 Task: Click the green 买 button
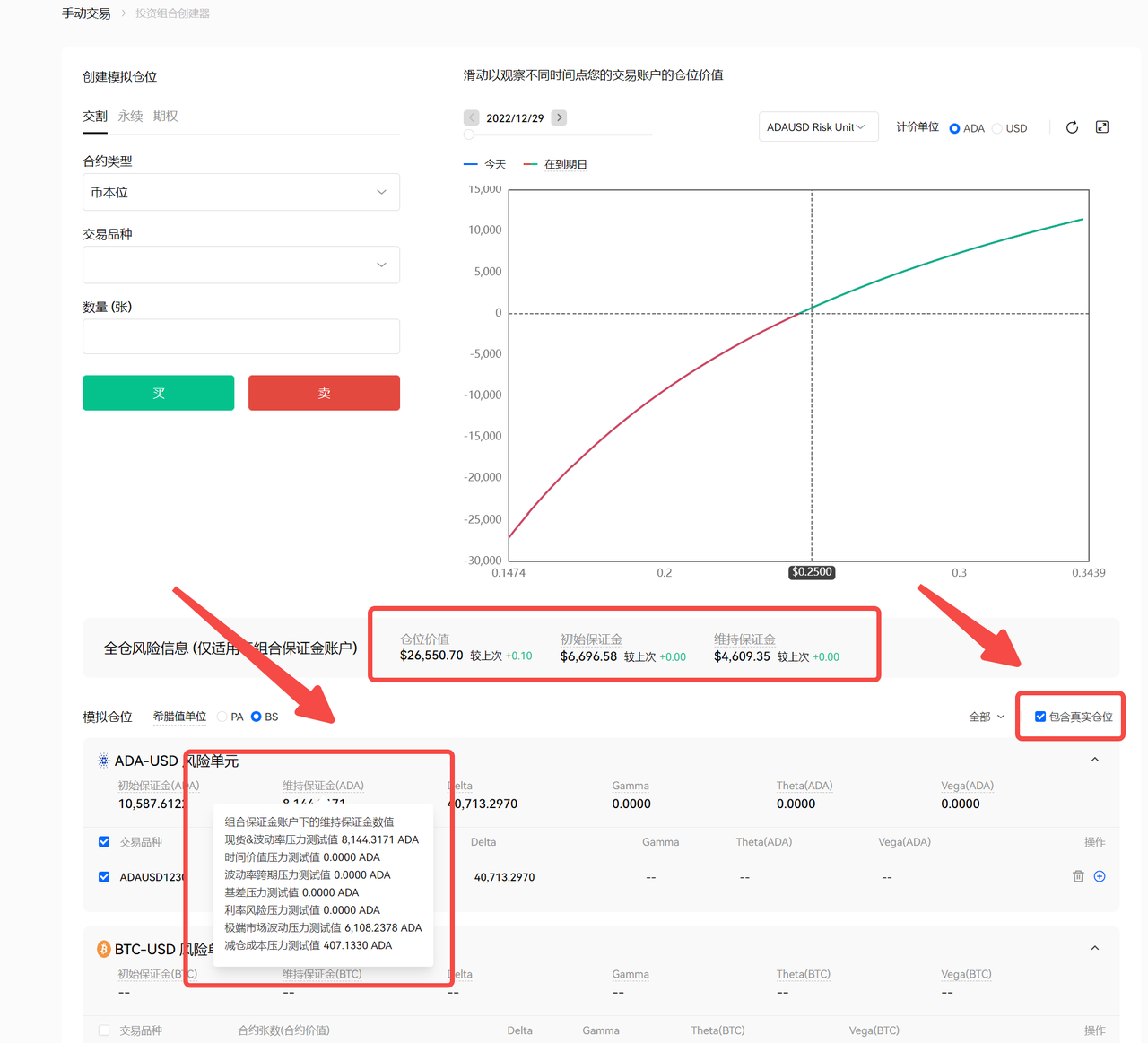159,393
